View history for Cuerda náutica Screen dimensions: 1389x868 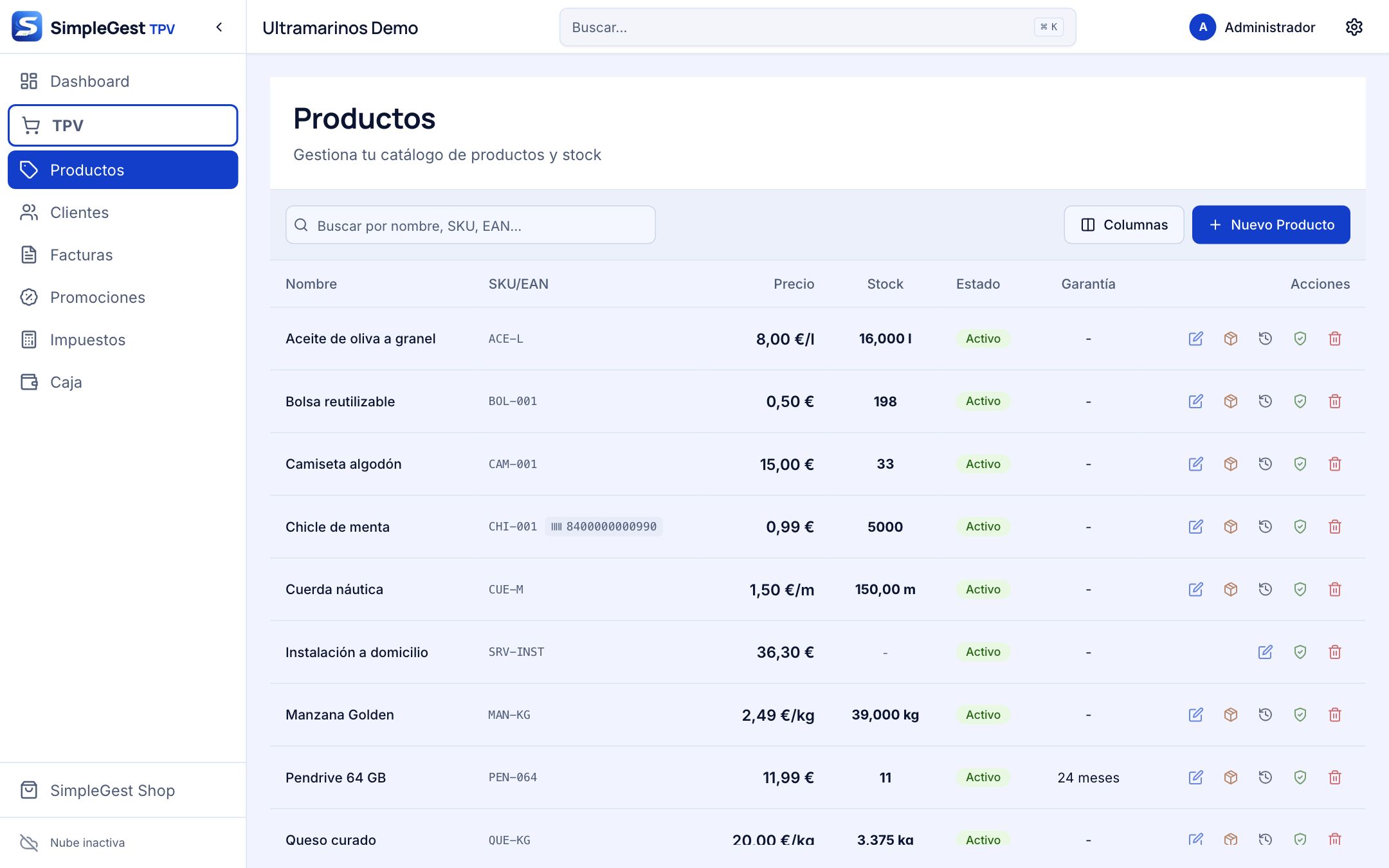click(x=1265, y=590)
